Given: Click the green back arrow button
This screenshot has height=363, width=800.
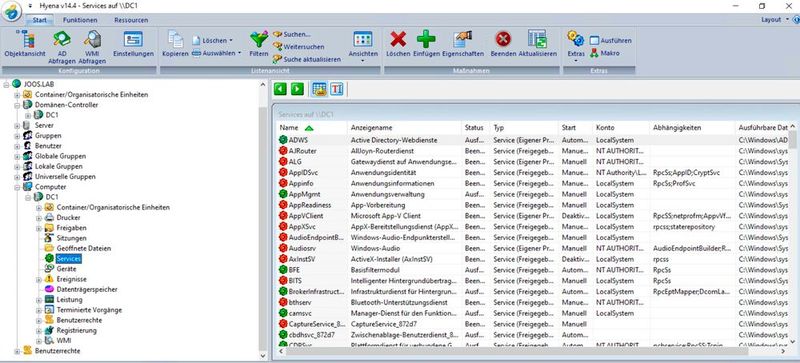Looking at the screenshot, I should click(x=280, y=89).
